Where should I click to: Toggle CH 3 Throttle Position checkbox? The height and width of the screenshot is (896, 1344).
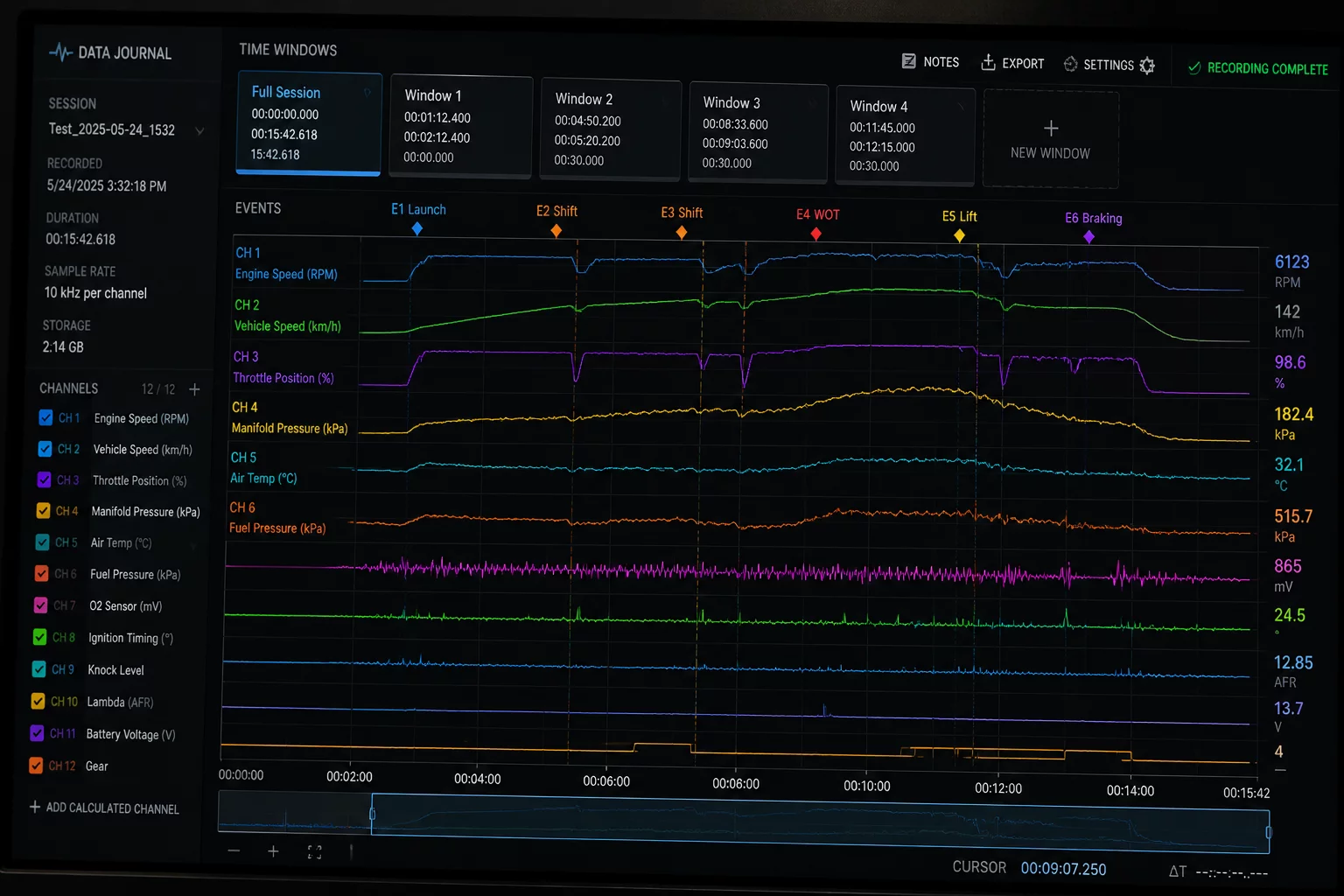click(x=44, y=479)
